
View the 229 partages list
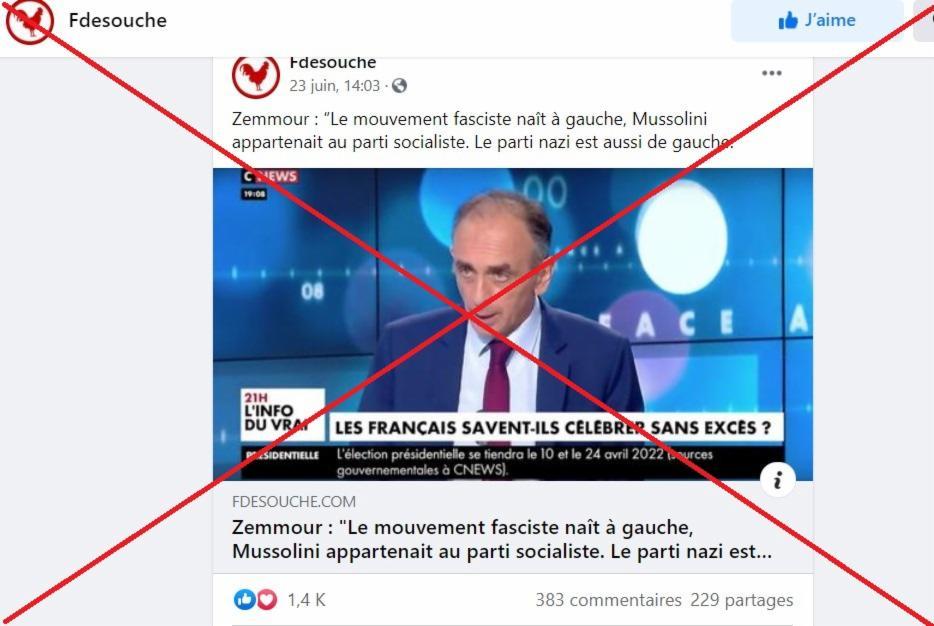742,600
